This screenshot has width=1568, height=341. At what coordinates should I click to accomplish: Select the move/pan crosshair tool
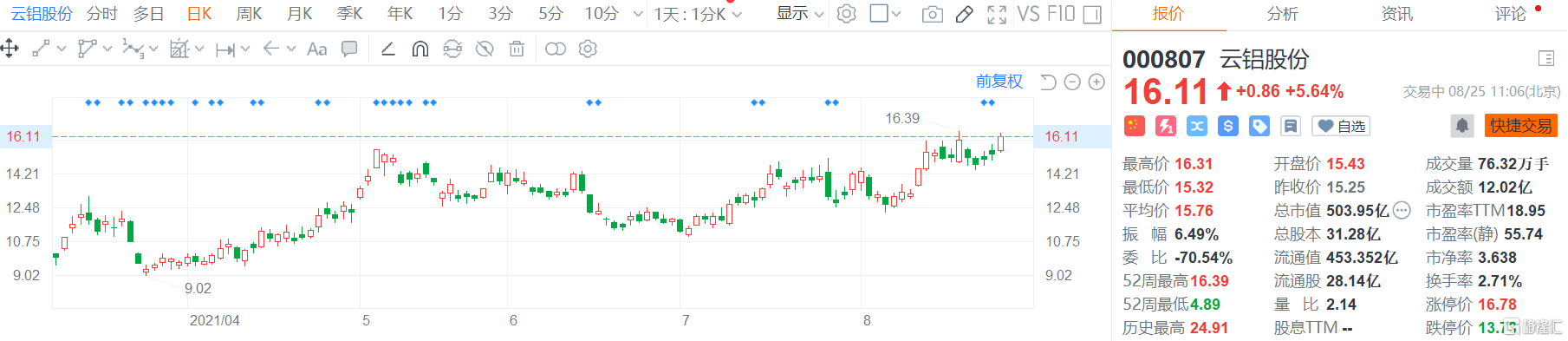pyautogui.click(x=10, y=49)
